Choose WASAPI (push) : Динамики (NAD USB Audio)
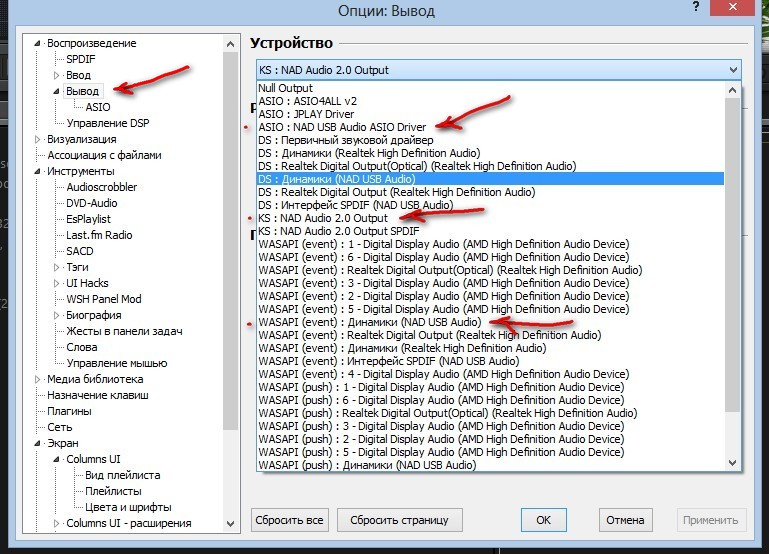Screen dimensions: 769x554 point(490,465)
